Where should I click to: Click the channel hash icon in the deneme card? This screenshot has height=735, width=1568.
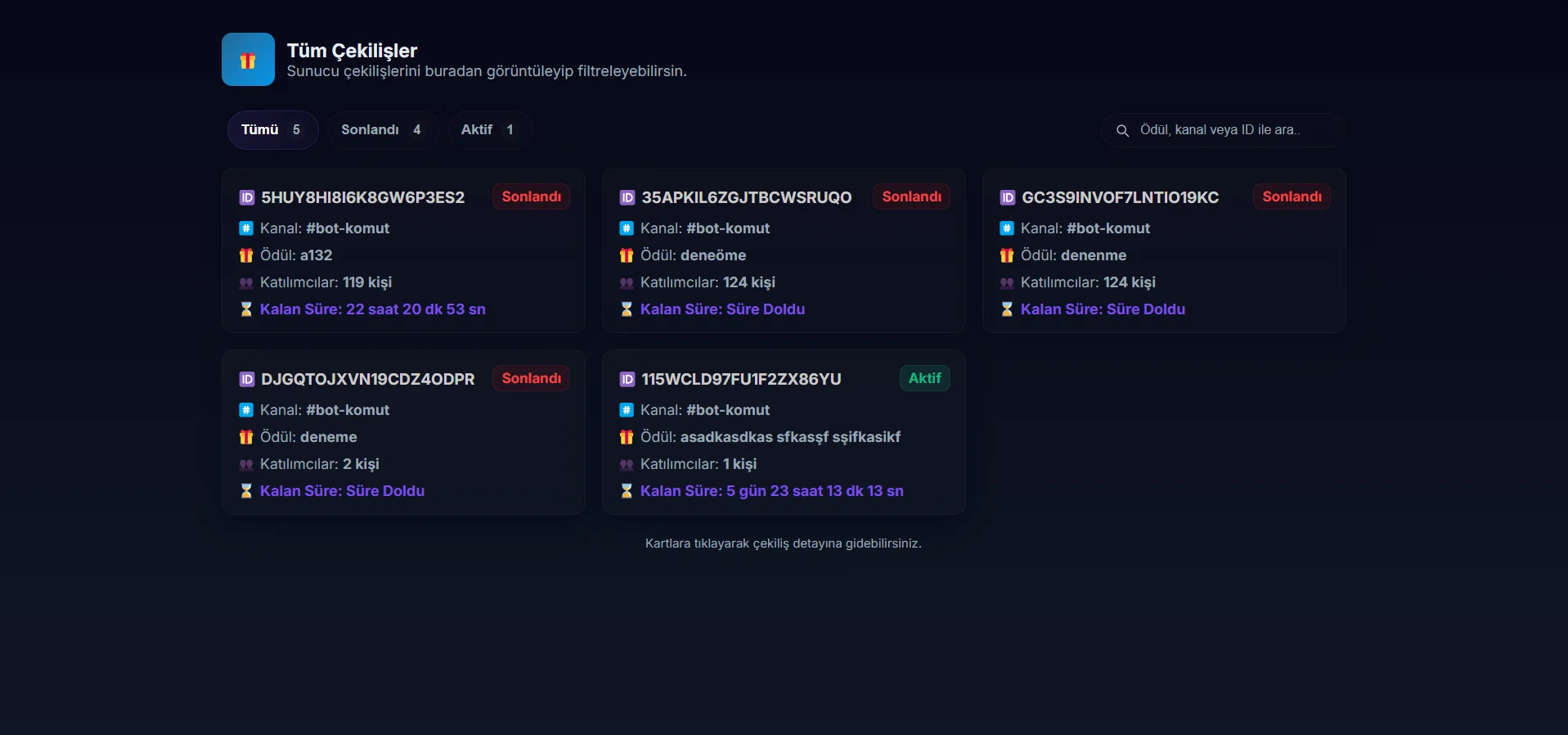246,410
